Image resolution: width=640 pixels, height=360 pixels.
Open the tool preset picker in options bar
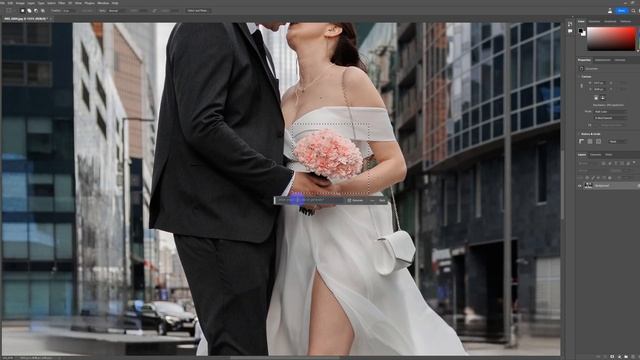[9, 11]
